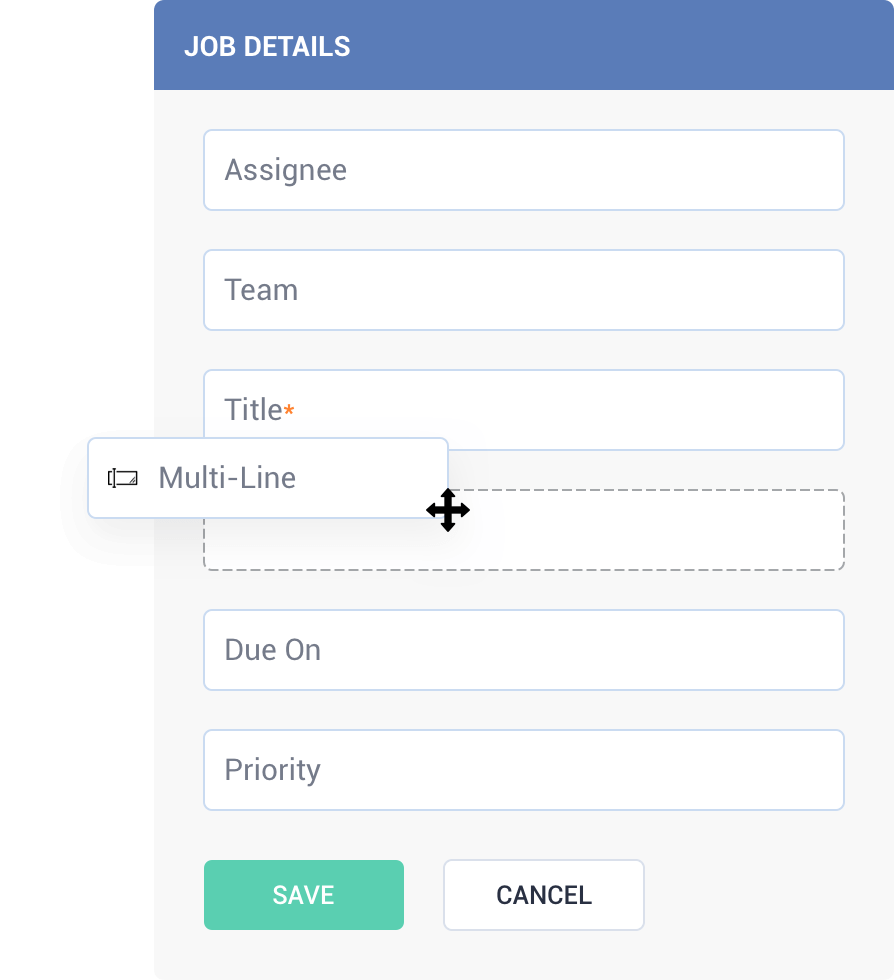Click the JOB DETAILS header title
This screenshot has height=980, width=894.
(x=267, y=47)
